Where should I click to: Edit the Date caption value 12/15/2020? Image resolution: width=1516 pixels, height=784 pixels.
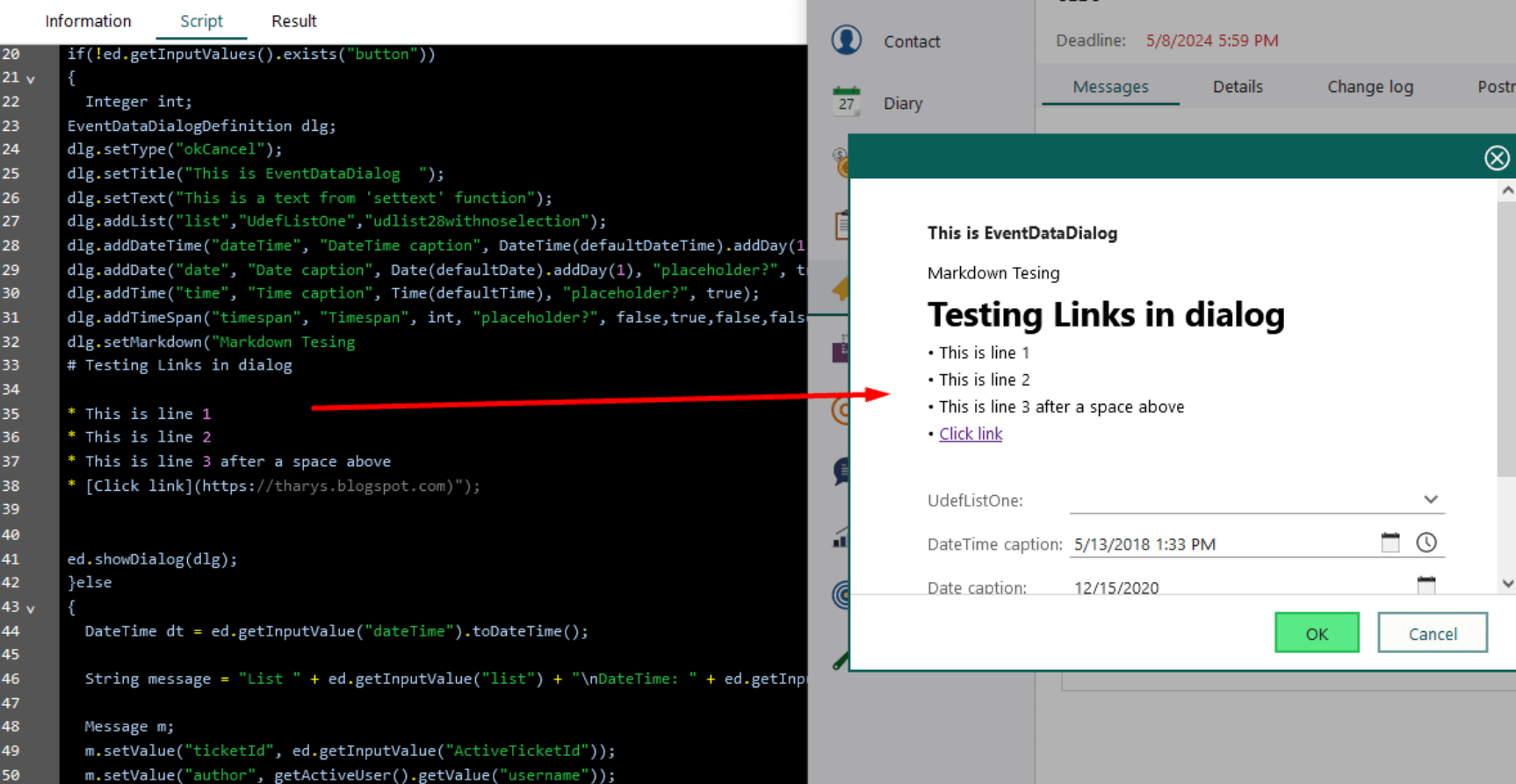point(1116,587)
